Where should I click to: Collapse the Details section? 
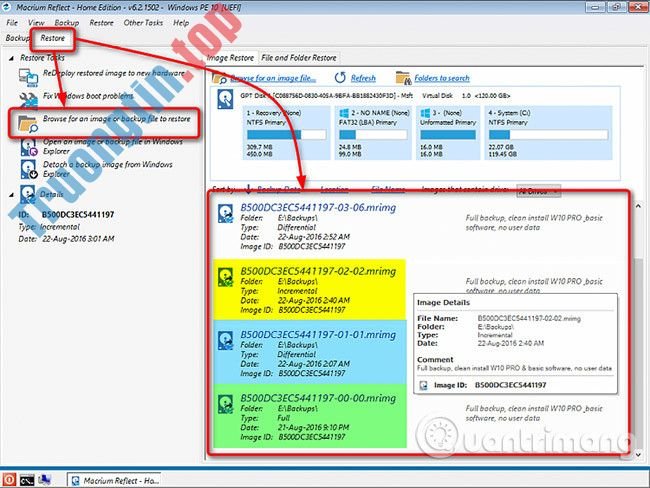coord(11,194)
